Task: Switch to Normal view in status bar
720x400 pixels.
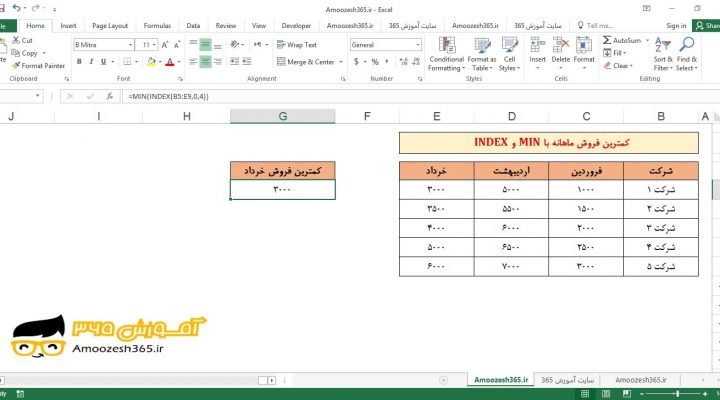Action: point(585,394)
